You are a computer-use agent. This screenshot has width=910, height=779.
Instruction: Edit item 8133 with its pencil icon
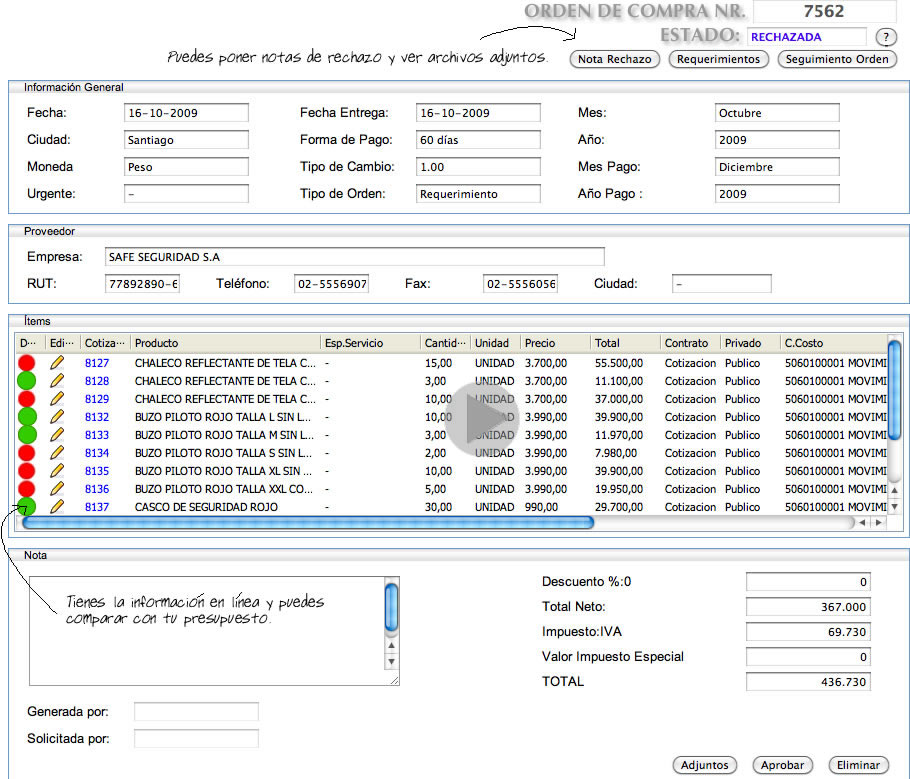point(57,435)
